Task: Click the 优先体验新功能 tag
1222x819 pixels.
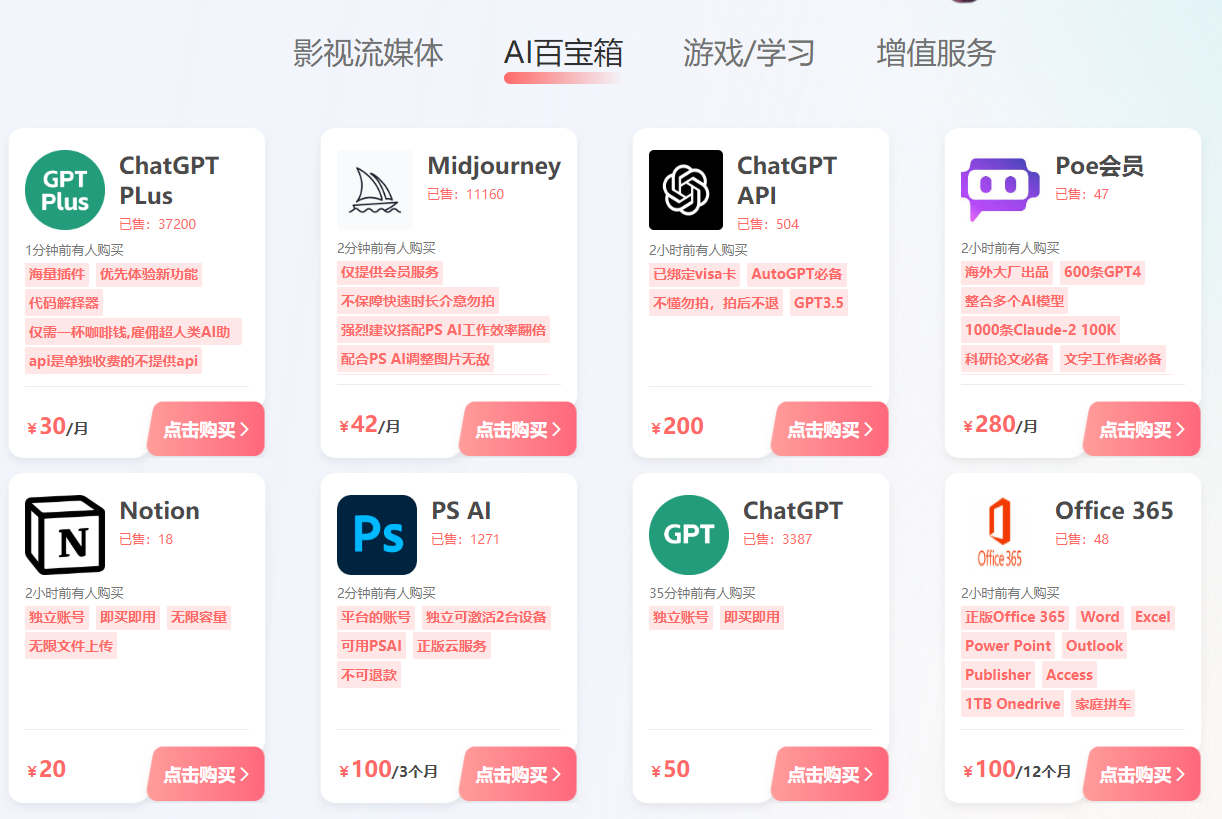Action: pos(149,274)
